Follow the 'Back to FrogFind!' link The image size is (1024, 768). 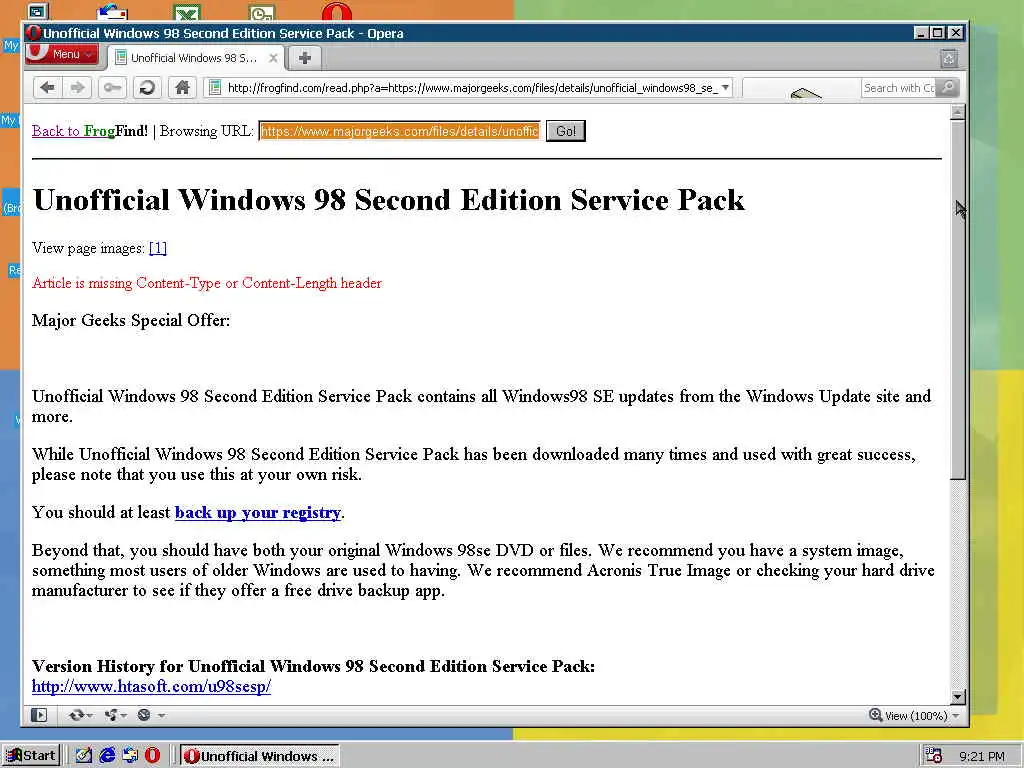click(x=90, y=131)
